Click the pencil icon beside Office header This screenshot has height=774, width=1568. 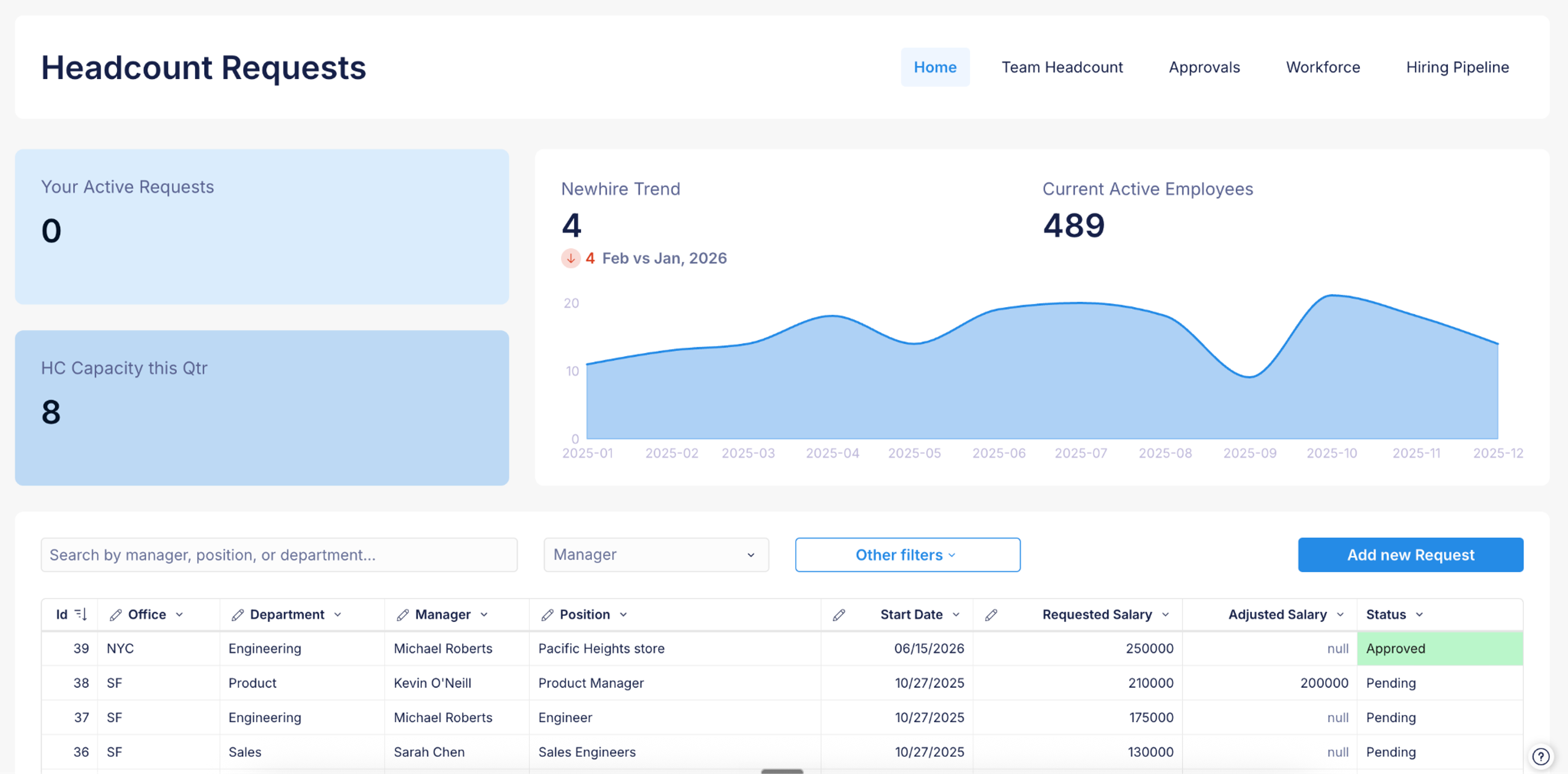115,614
